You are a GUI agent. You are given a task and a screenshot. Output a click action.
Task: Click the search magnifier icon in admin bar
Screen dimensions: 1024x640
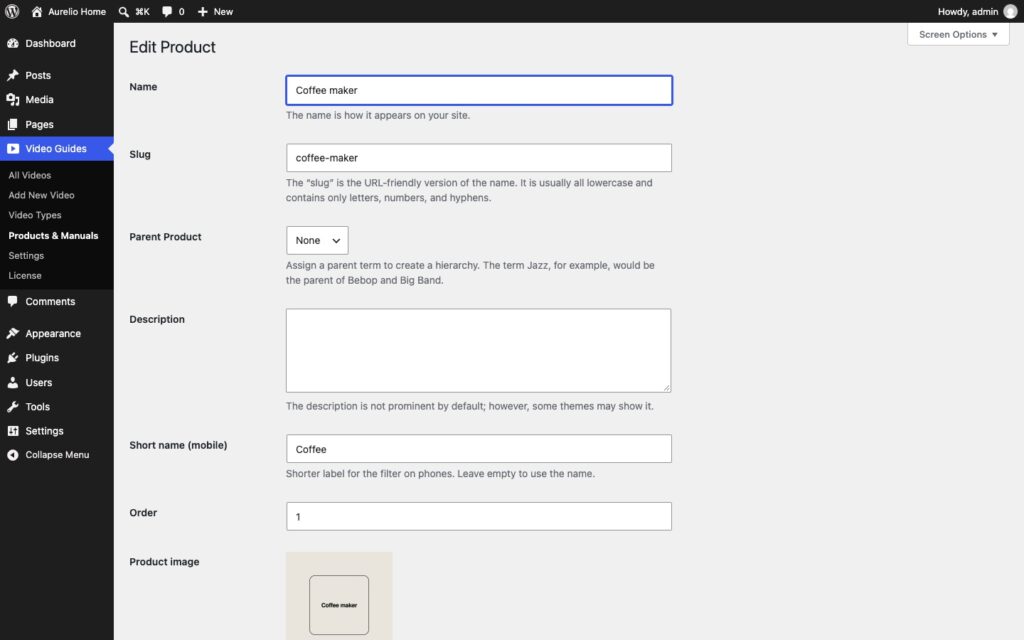coord(123,12)
